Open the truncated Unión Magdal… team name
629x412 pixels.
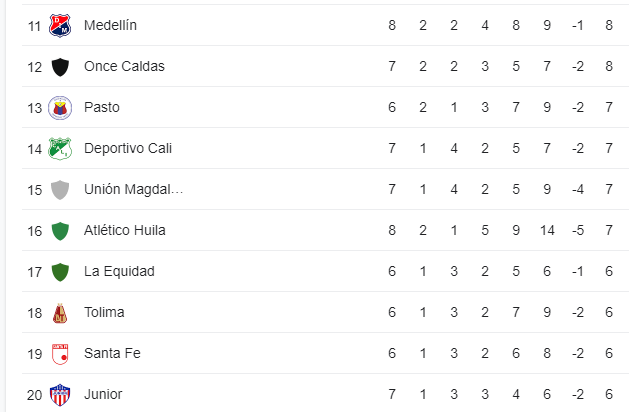point(134,189)
